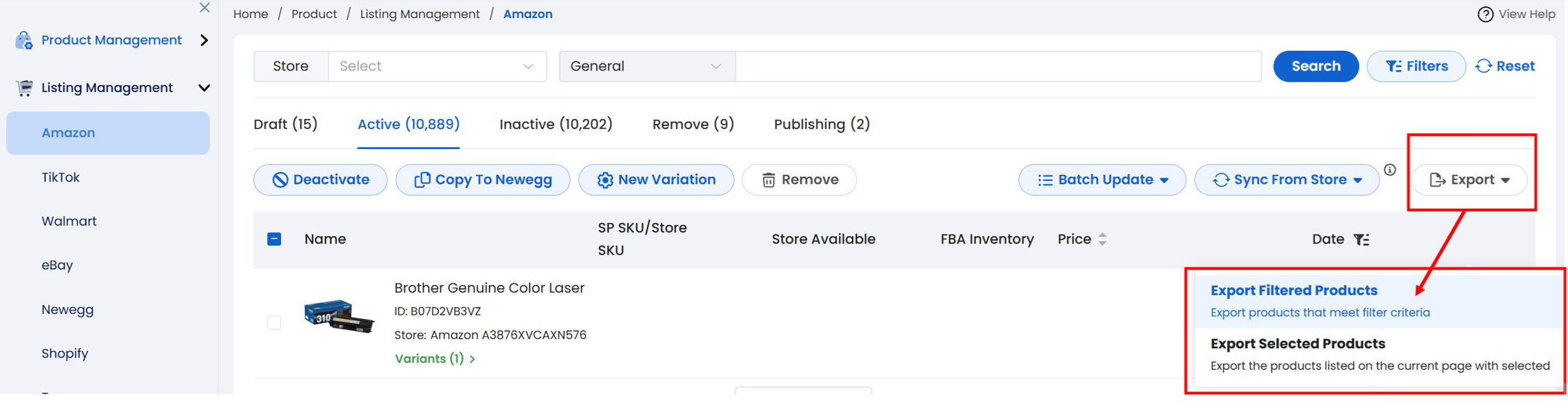Switch to Remove (9) tab
The image size is (1568, 406).
693,125
